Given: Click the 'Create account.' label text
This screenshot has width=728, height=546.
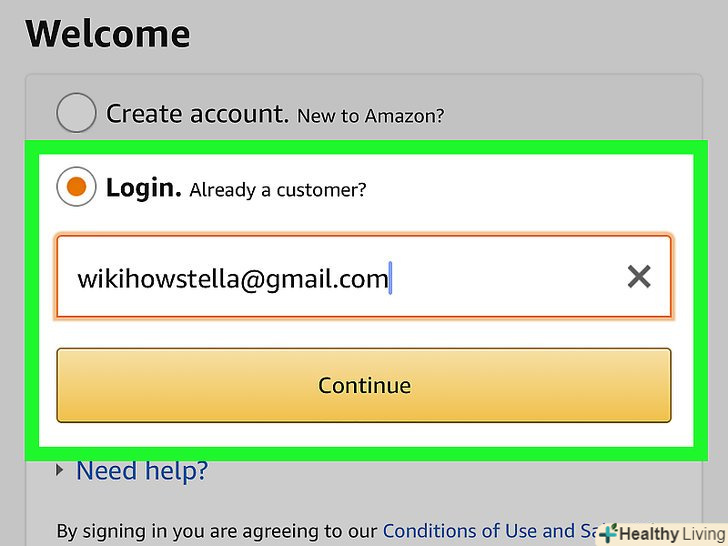Looking at the screenshot, I should point(197,114).
